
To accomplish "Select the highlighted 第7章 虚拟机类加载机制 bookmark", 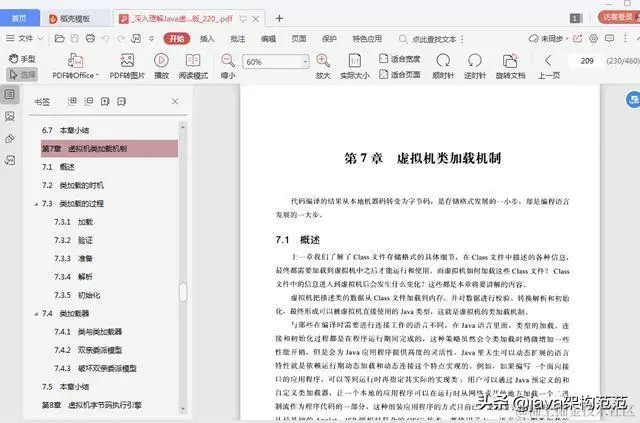I will (x=109, y=149).
